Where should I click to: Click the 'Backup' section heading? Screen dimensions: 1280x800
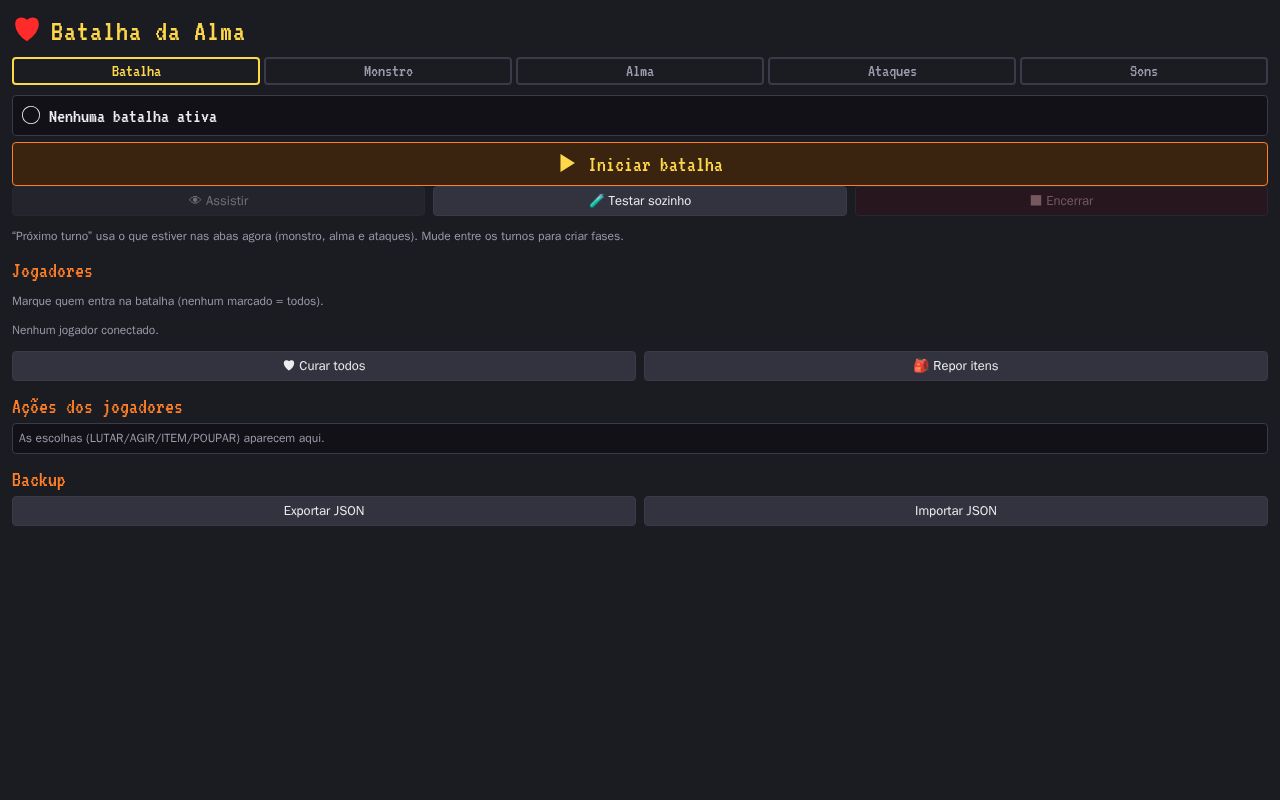[x=39, y=480]
